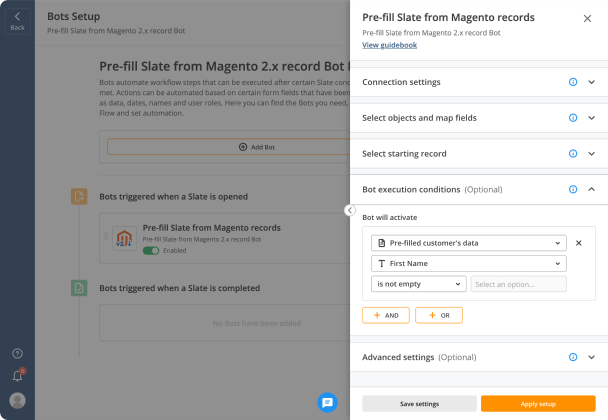Collapse the Bot execution conditions section
This screenshot has height=420, width=608.
coord(591,189)
